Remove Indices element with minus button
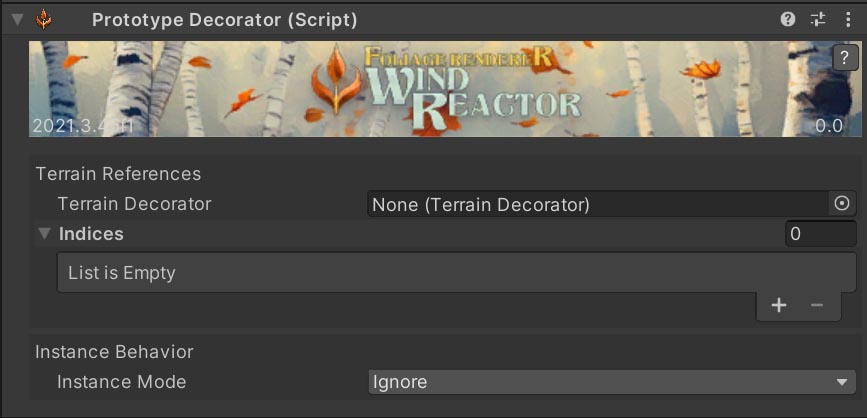Screen dimensions: 867x418 coord(817,305)
